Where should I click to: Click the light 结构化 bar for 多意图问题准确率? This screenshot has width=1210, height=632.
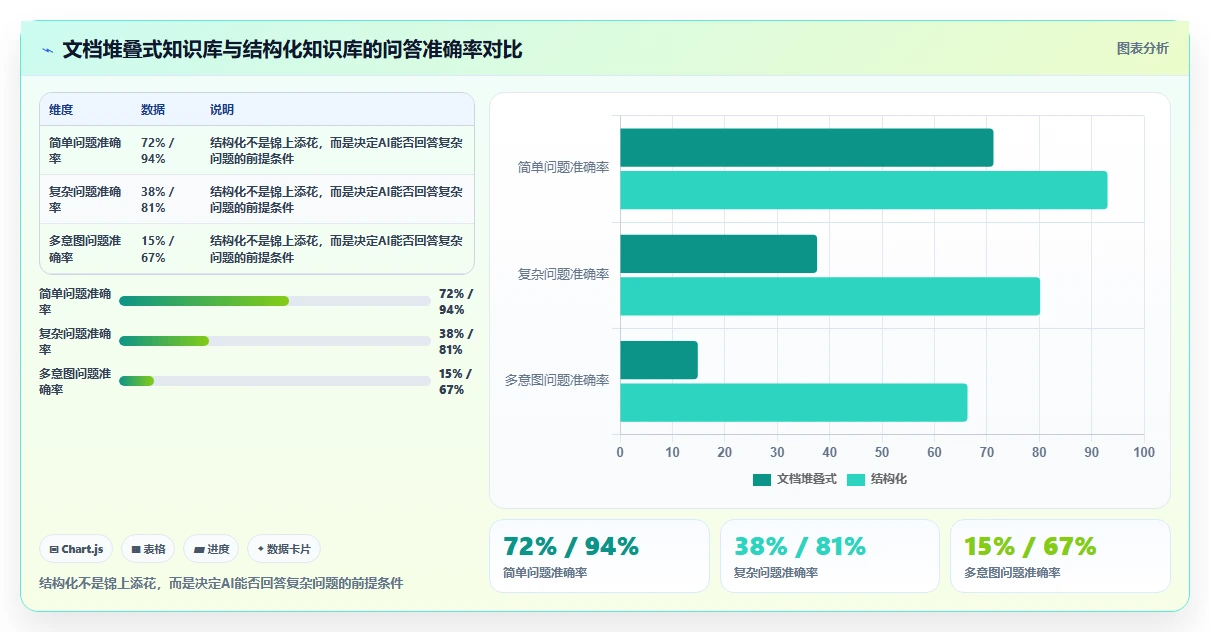pyautogui.click(x=794, y=402)
